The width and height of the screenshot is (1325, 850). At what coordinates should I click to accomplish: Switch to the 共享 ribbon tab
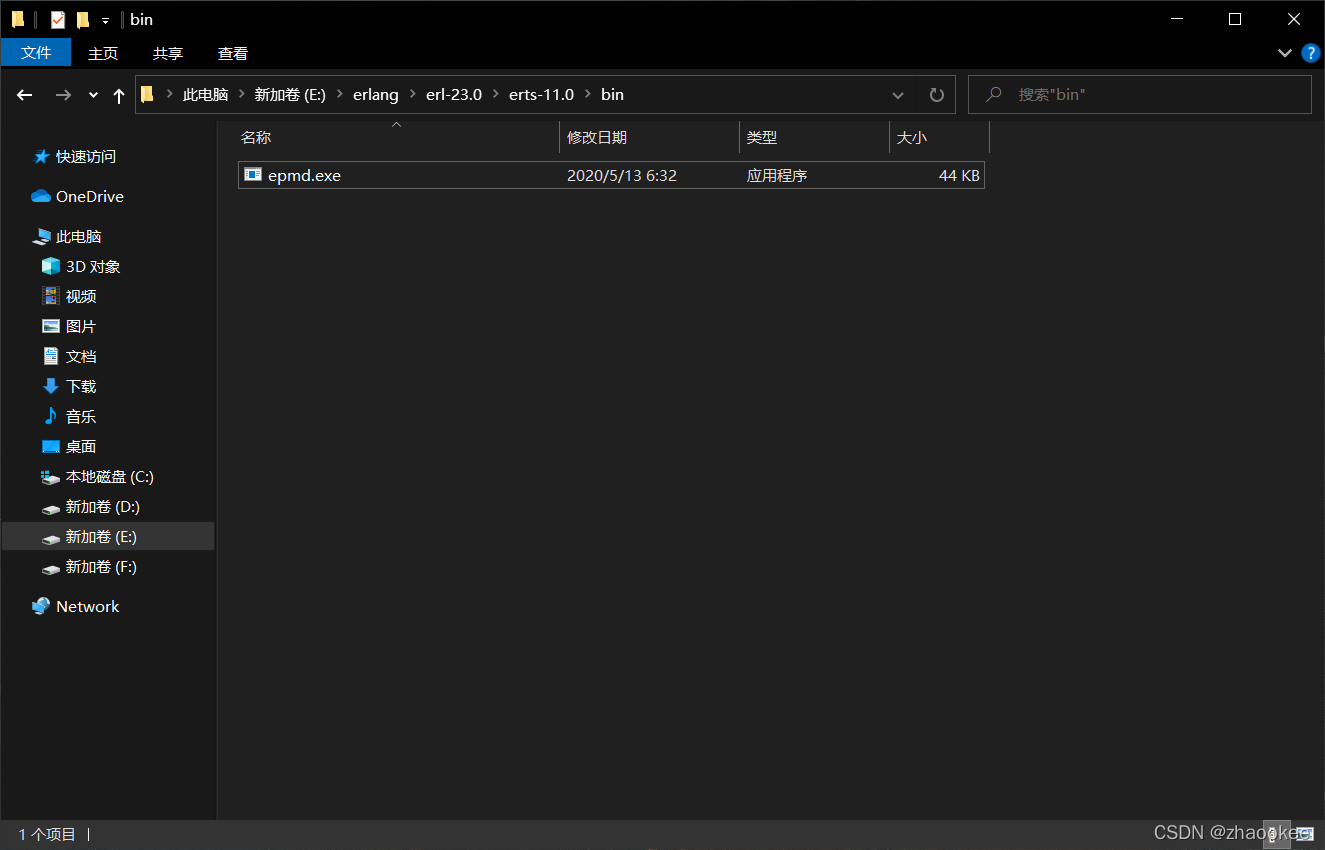(x=168, y=53)
